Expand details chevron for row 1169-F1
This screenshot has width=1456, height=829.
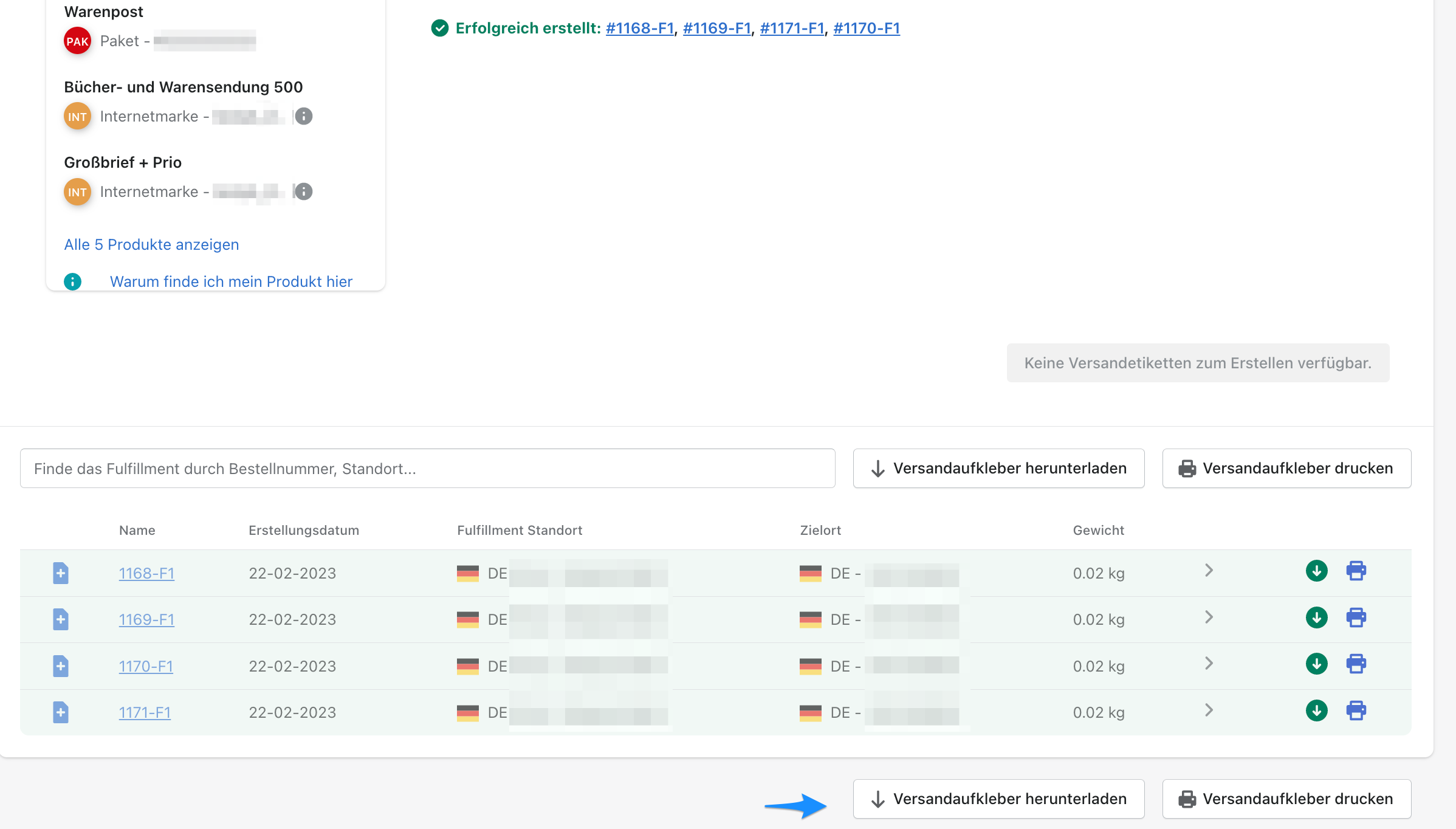point(1209,617)
